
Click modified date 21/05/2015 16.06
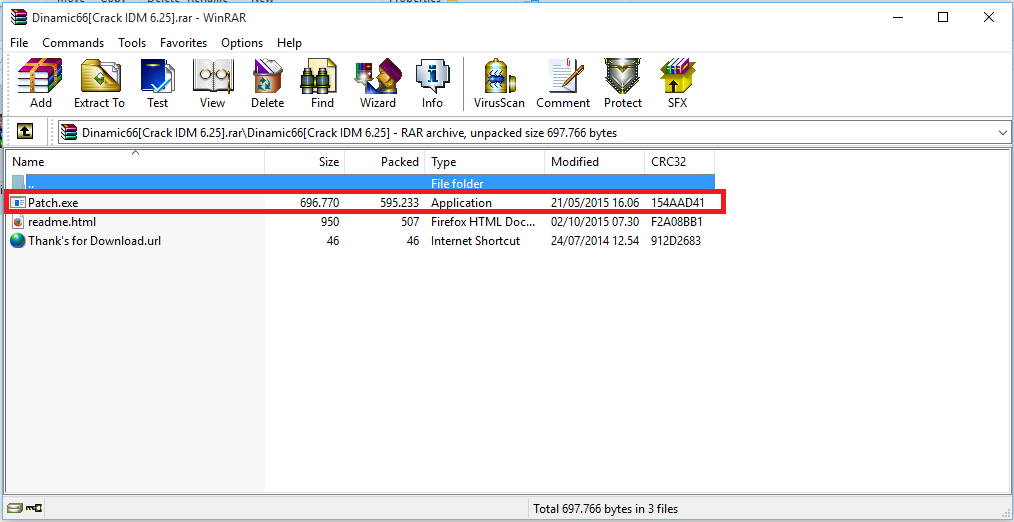(595, 203)
